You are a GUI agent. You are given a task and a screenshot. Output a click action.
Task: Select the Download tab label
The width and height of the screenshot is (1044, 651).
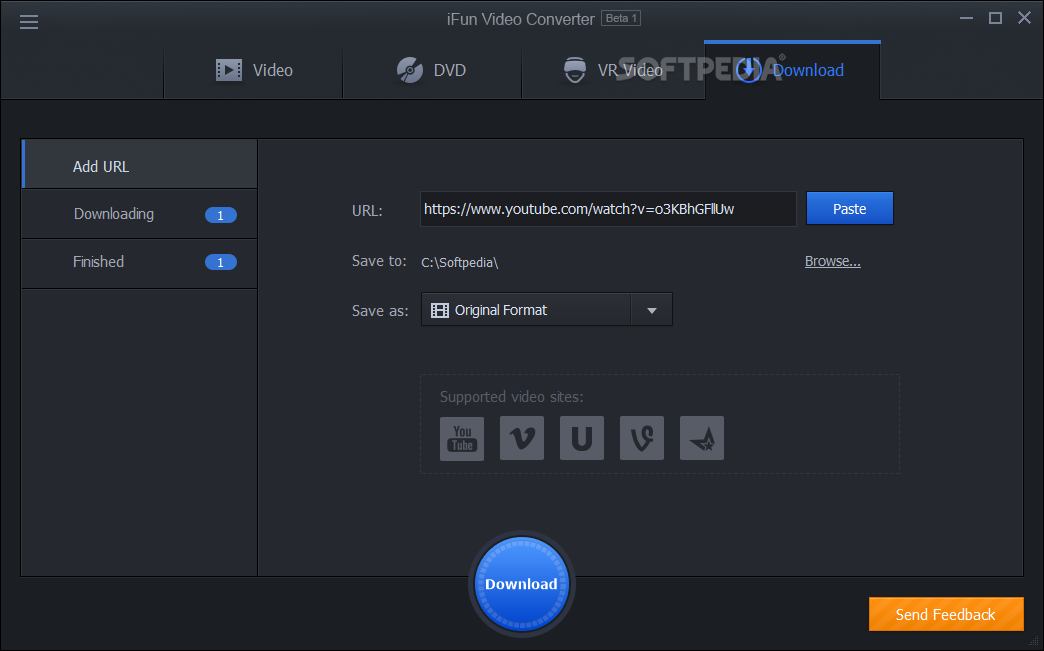point(808,70)
